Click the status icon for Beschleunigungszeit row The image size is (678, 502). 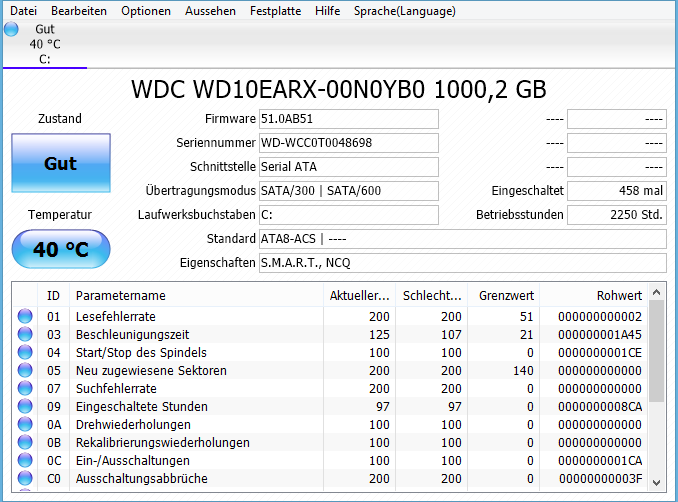click(25, 335)
